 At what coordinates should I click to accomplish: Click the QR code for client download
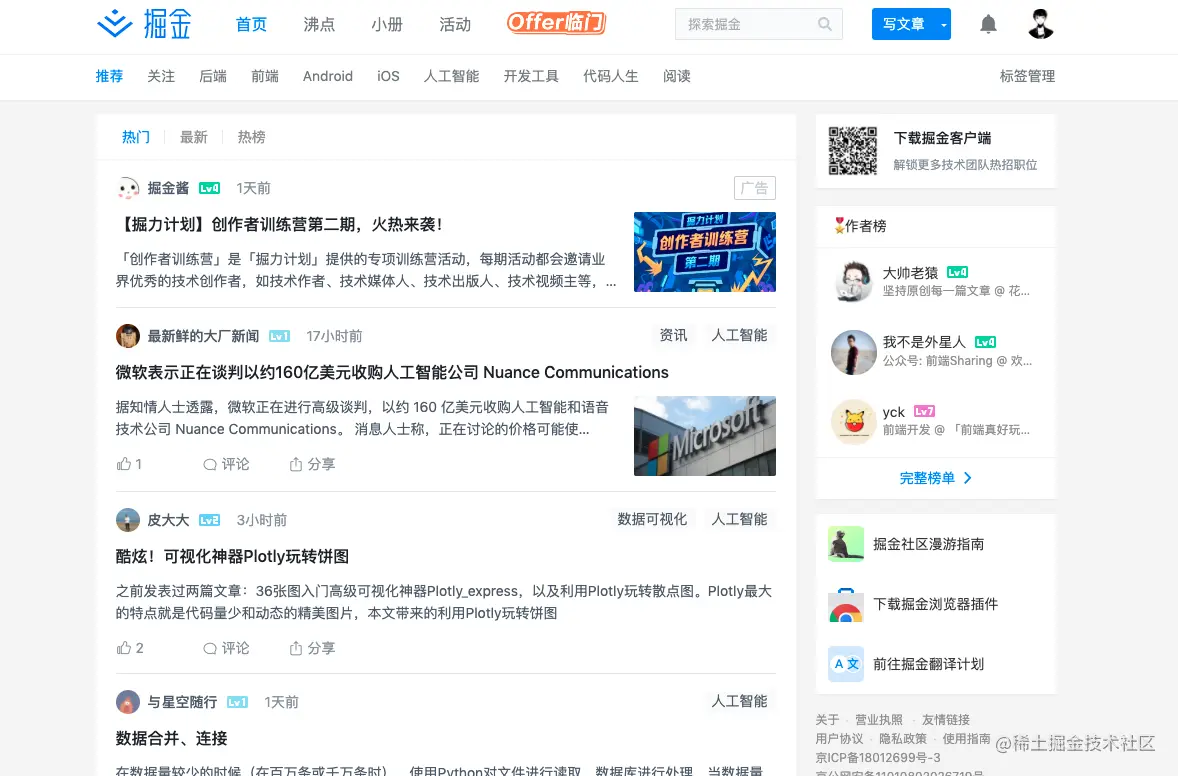tap(852, 151)
